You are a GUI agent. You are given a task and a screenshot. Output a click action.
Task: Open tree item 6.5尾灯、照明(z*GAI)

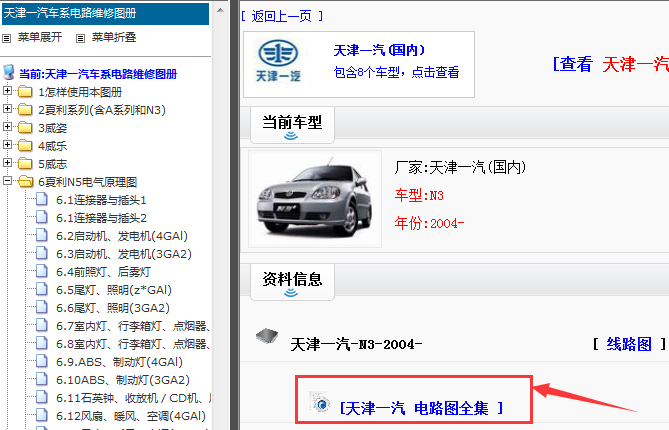coord(114,290)
